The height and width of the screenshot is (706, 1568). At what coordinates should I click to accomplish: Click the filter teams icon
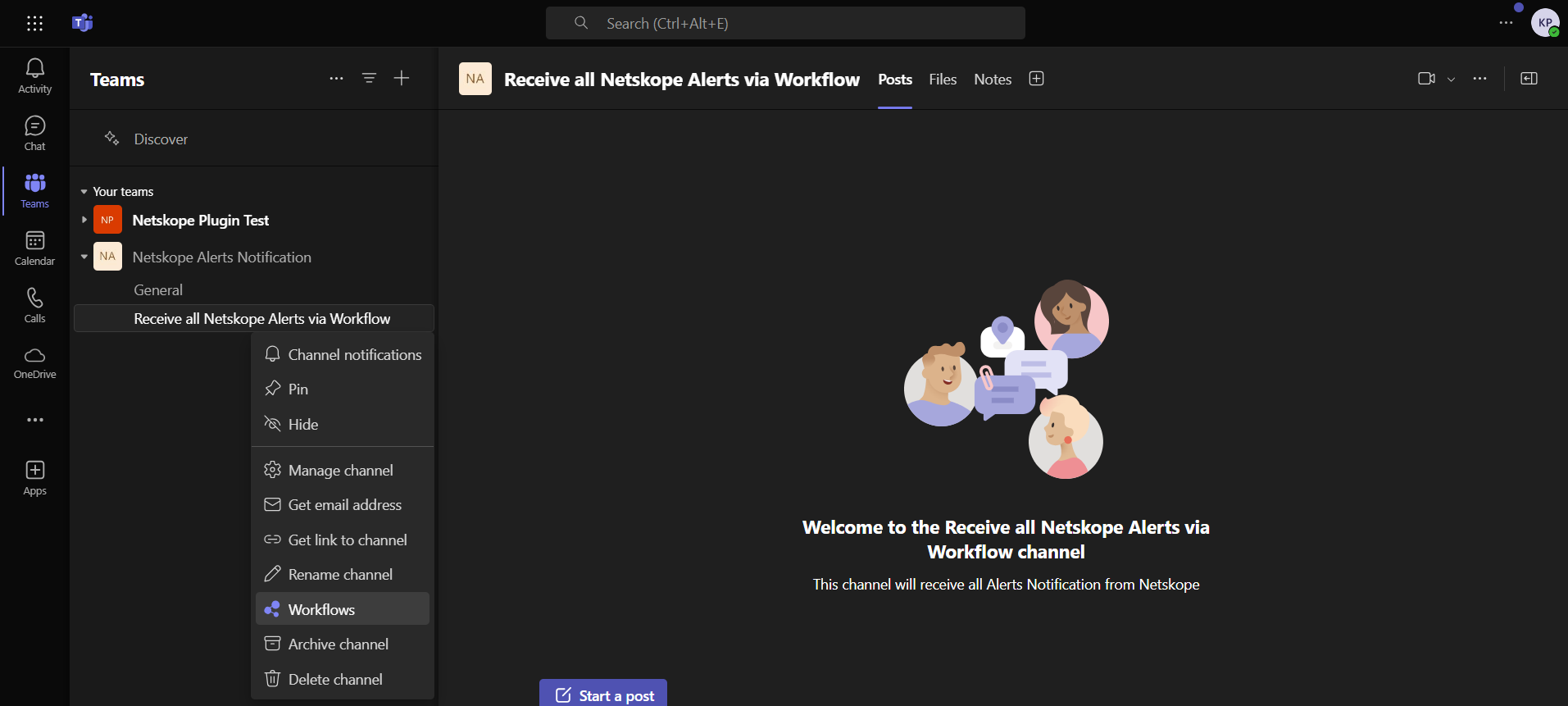tap(370, 78)
